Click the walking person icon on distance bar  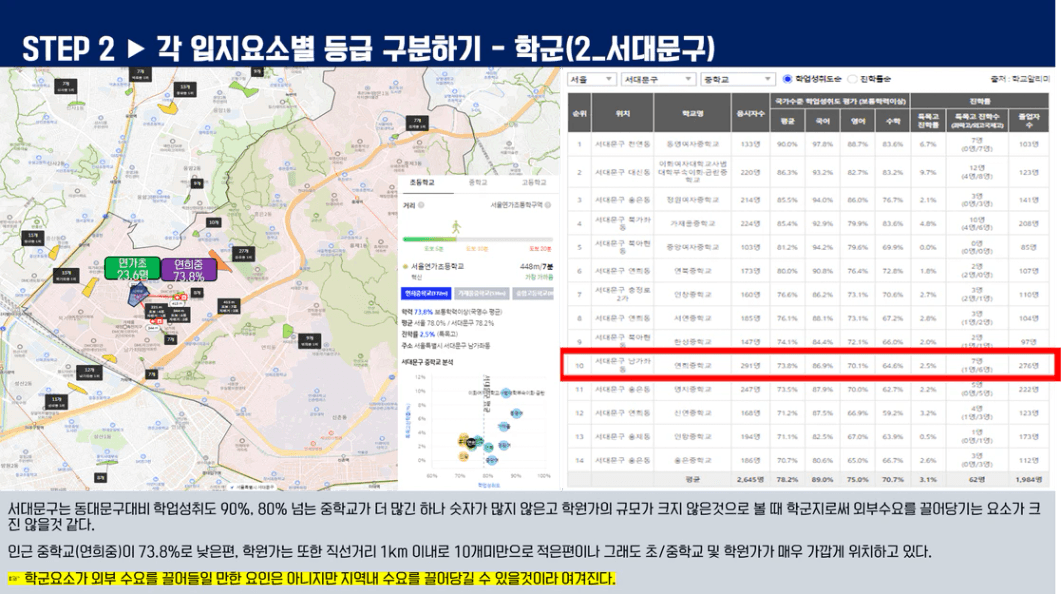[457, 226]
